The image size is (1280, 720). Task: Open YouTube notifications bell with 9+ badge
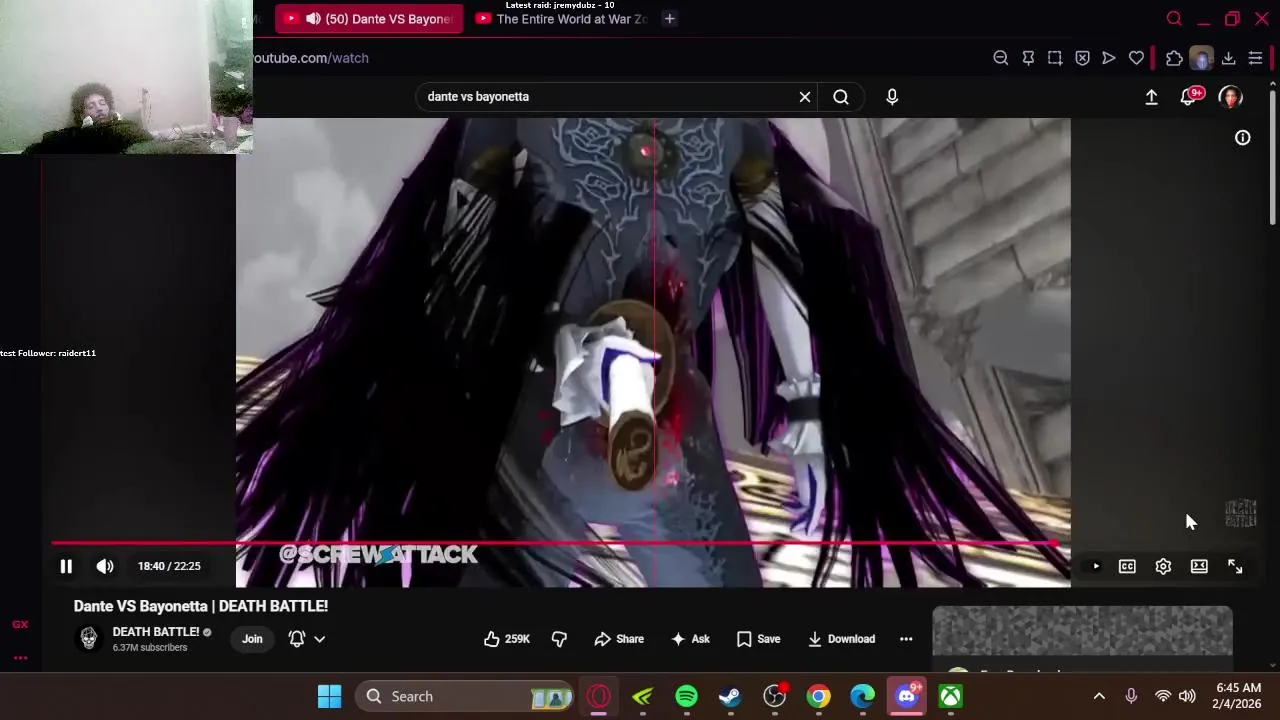click(1189, 97)
